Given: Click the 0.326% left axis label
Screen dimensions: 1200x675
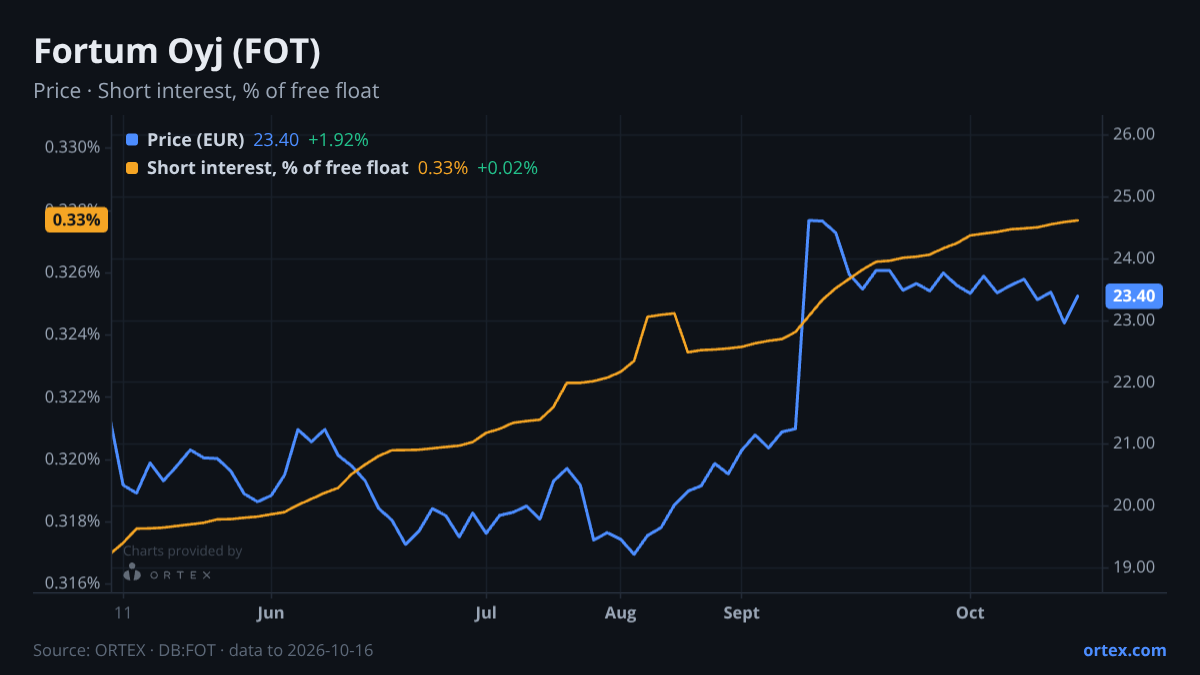Looking at the screenshot, I should click(72, 272).
